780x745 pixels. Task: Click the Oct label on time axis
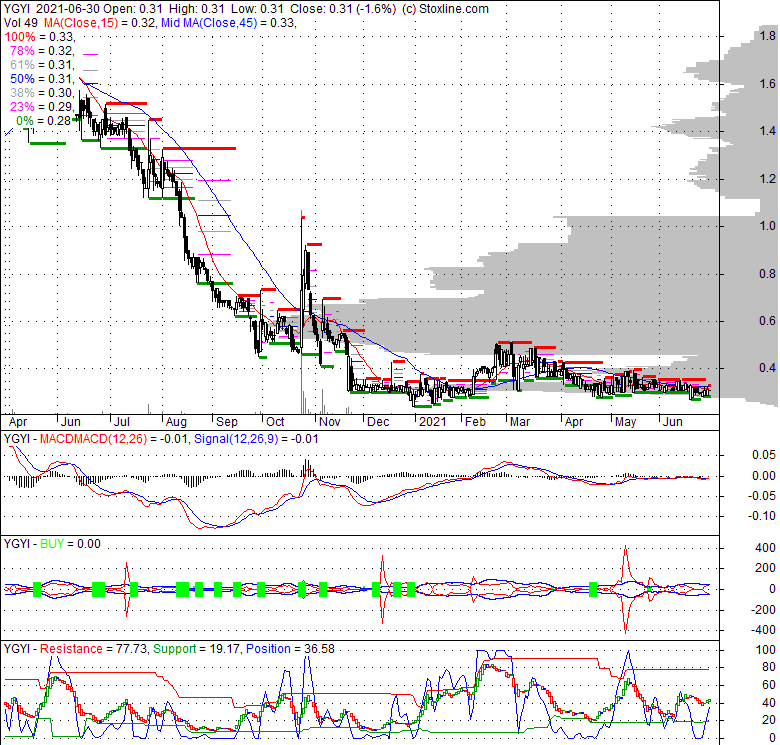[275, 422]
